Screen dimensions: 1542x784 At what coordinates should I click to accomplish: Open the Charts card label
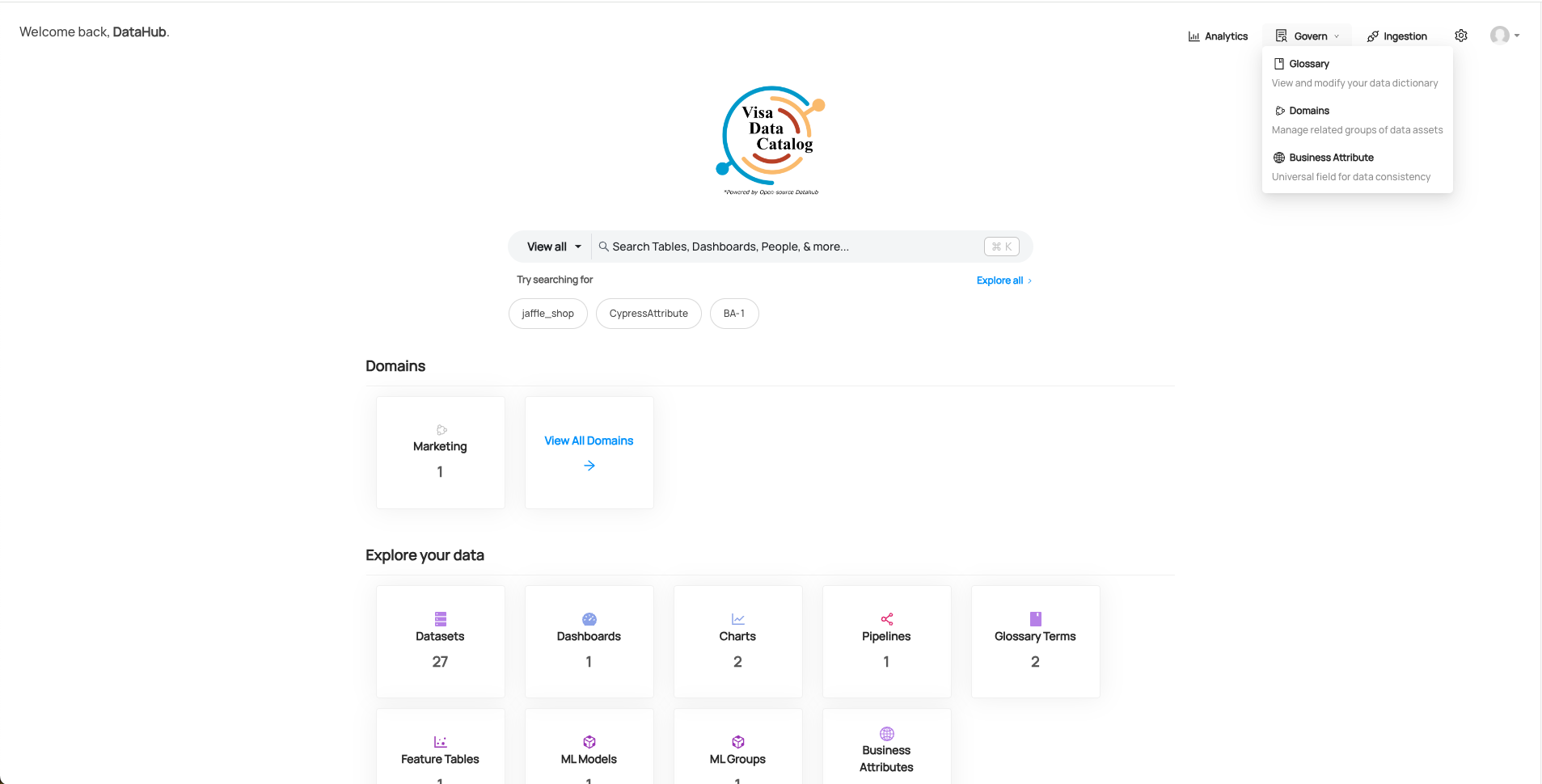[x=737, y=636]
